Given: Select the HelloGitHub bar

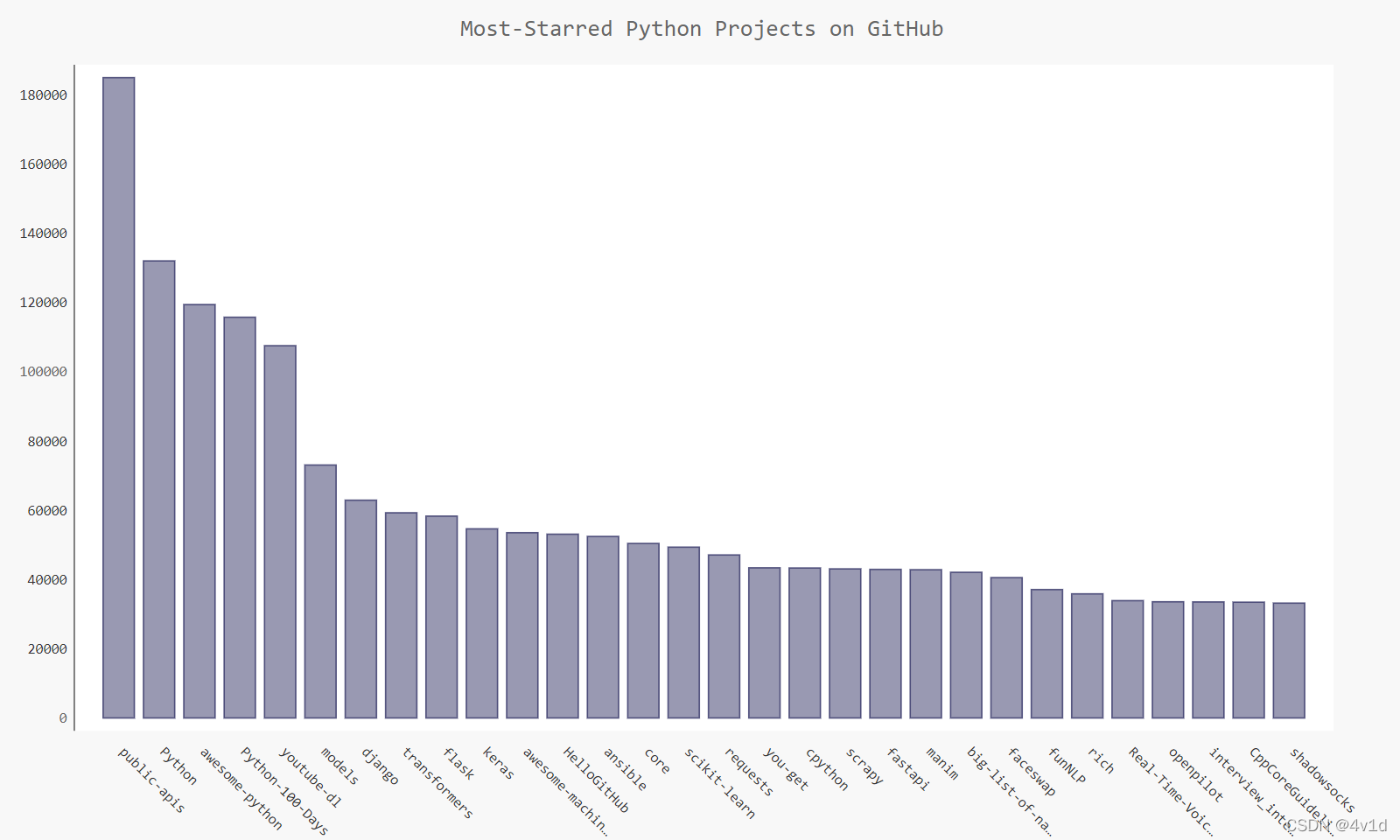Looking at the screenshot, I should point(563,626).
